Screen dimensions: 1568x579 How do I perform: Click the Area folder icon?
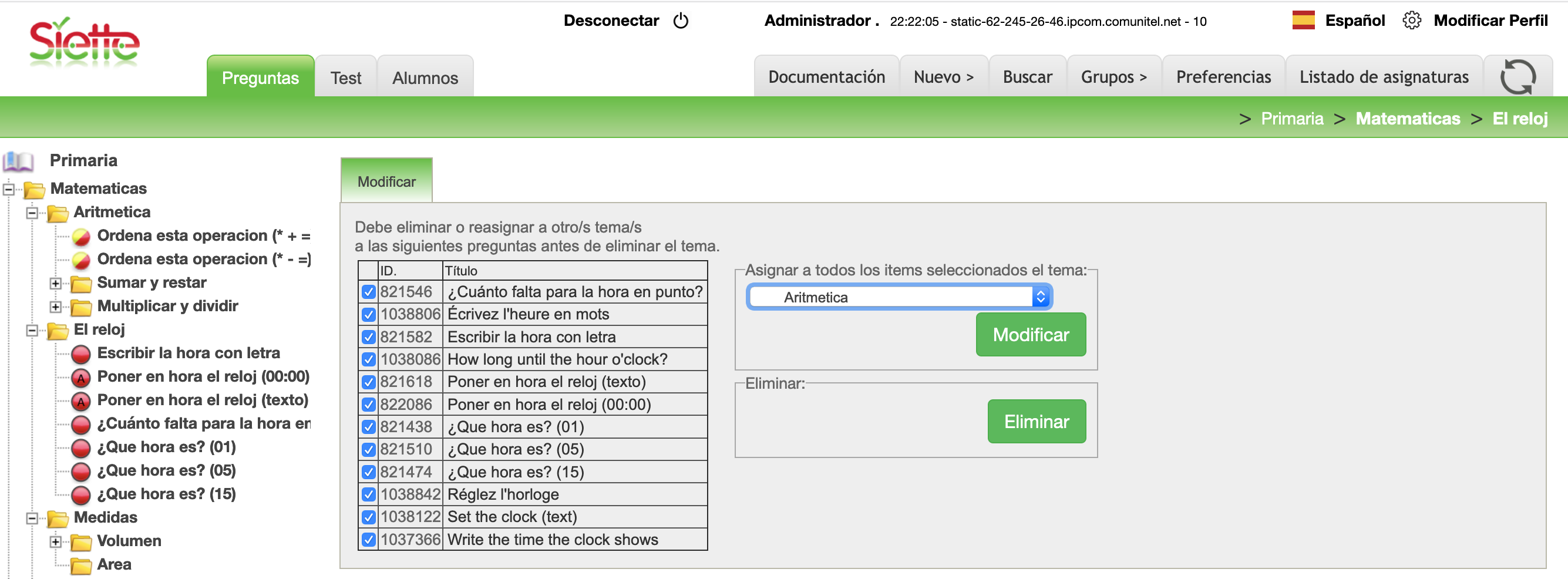click(x=81, y=565)
